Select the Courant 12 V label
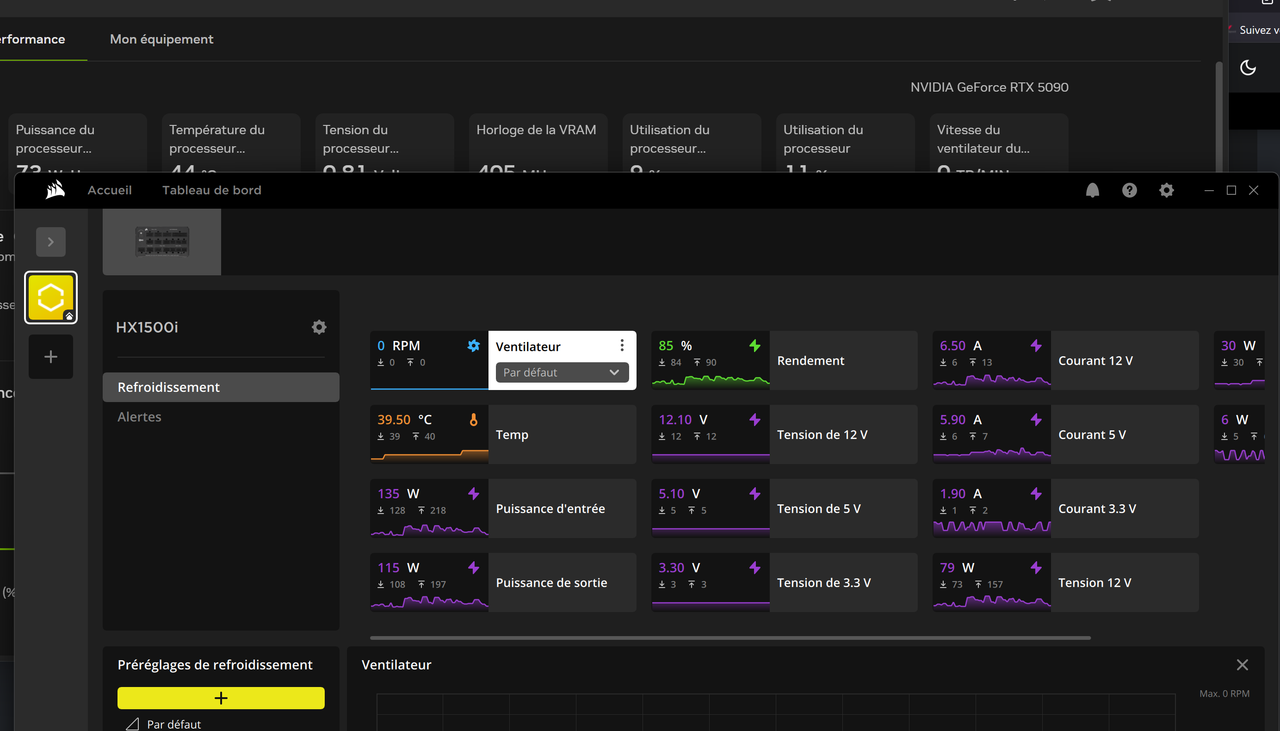 1095,361
